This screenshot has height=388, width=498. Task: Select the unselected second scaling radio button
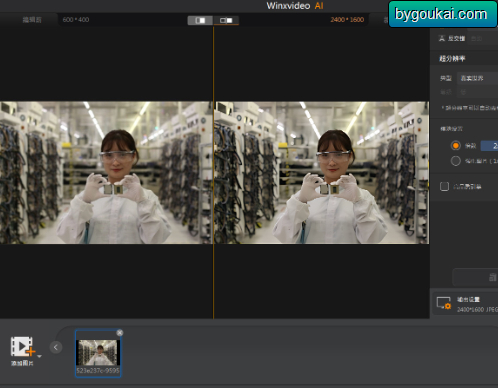(x=456, y=161)
